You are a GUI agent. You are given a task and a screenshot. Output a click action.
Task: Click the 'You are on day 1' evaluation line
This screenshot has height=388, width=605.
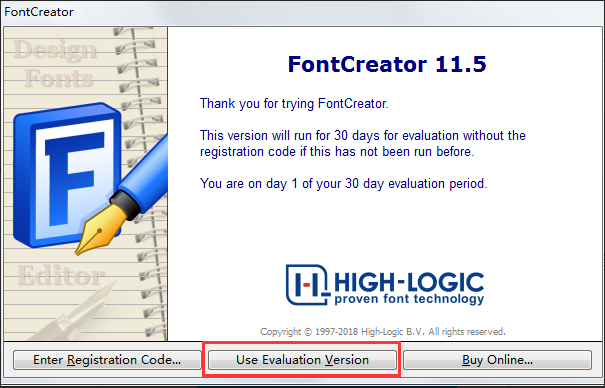[x=344, y=184]
